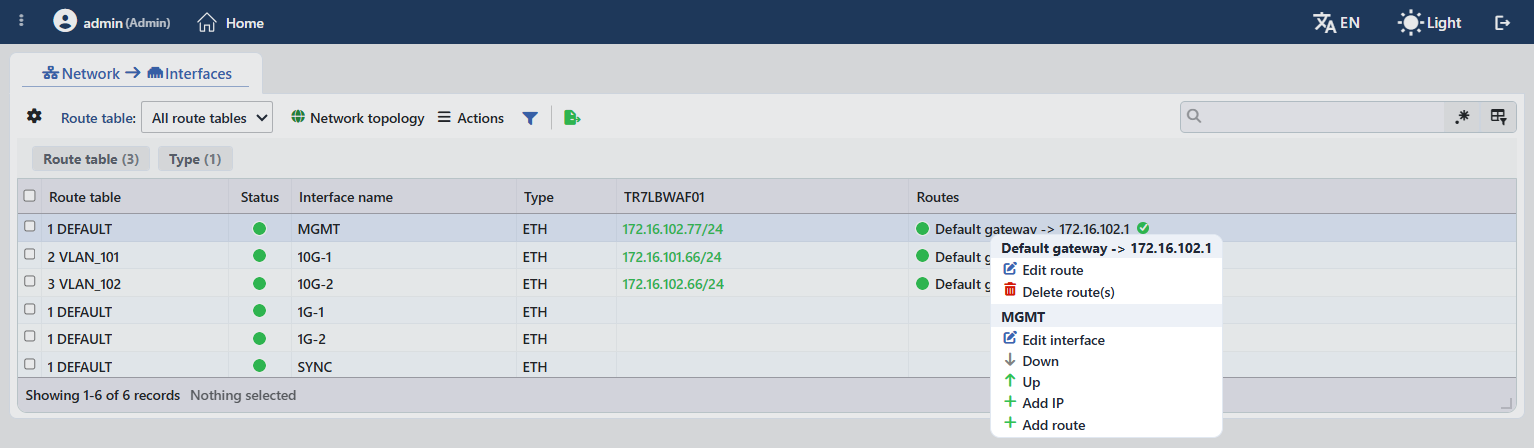Viewport: 1534px width, 448px height.
Task: Check the SYNC row checkbox
Action: [29, 366]
